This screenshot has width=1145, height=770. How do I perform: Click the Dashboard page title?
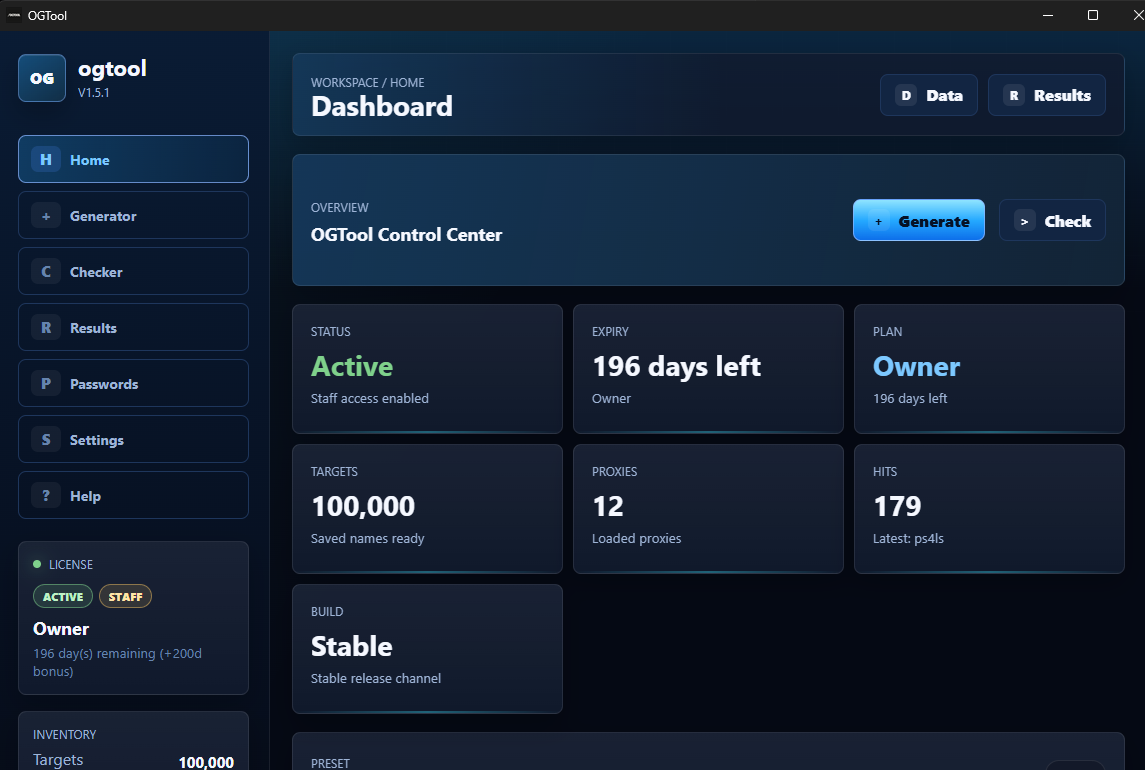pyautogui.click(x=382, y=107)
